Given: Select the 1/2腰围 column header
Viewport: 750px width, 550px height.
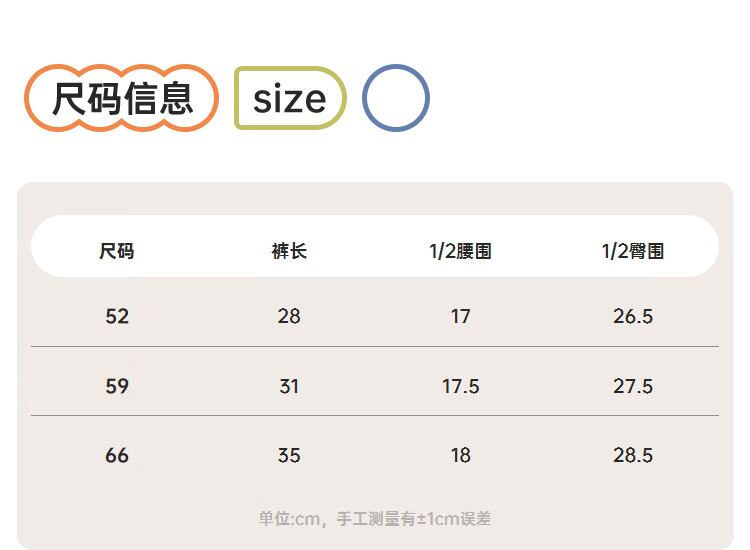Looking at the screenshot, I should click(x=461, y=251).
